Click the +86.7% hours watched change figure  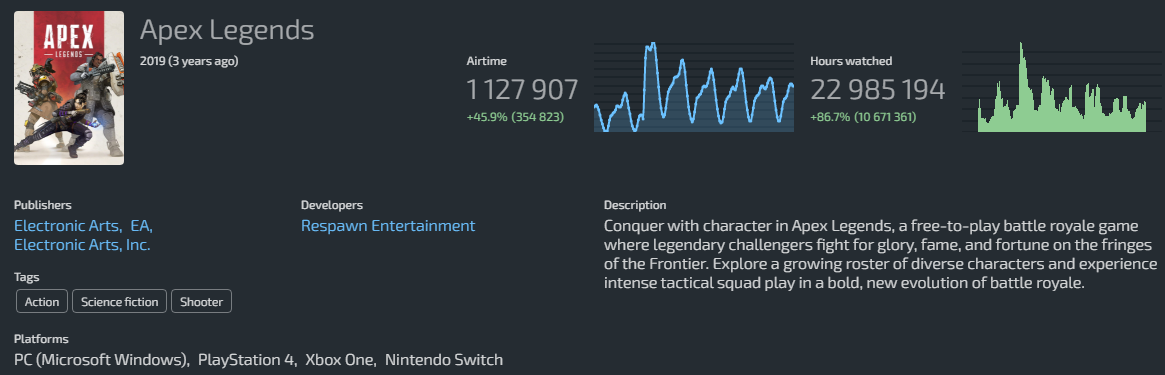coord(831,117)
